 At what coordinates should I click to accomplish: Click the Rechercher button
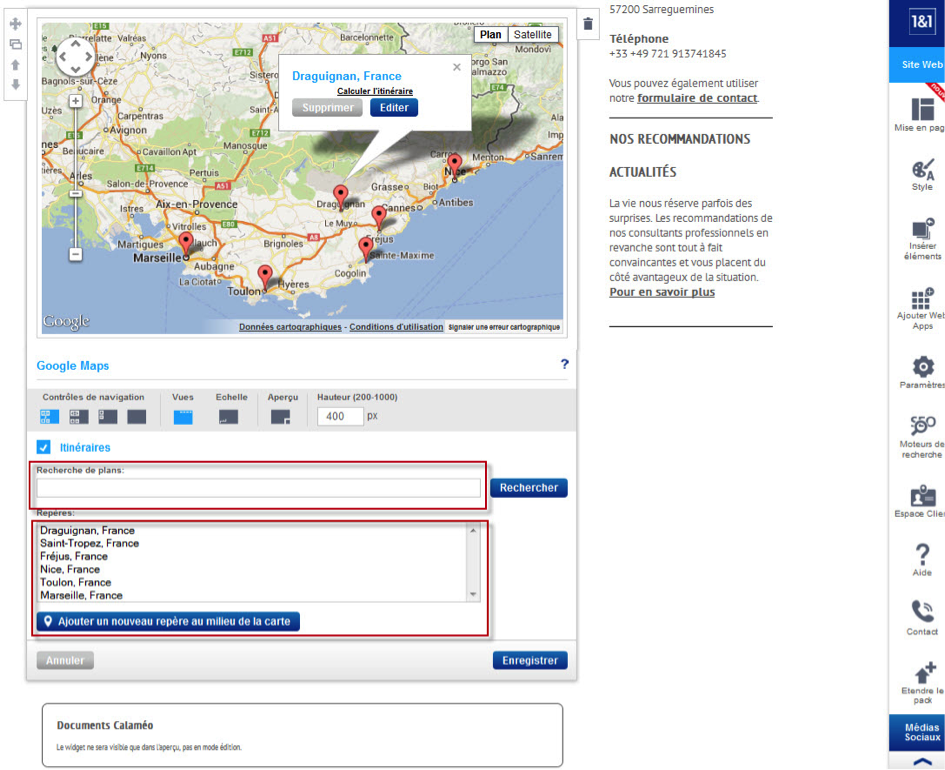(529, 487)
